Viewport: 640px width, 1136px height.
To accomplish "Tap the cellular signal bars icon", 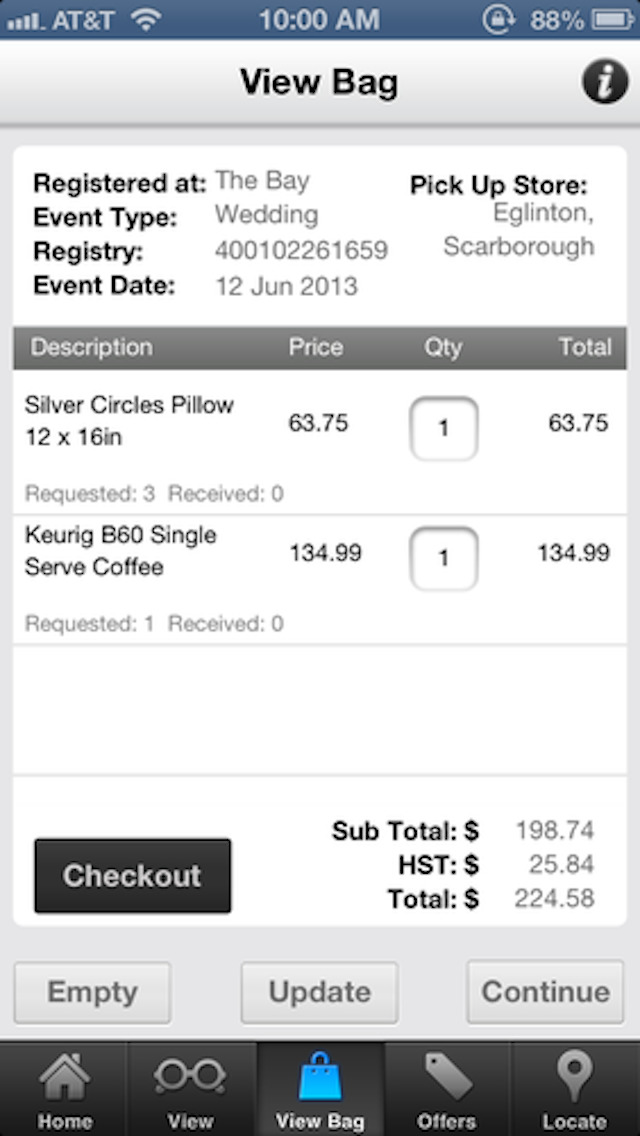I will [25, 19].
